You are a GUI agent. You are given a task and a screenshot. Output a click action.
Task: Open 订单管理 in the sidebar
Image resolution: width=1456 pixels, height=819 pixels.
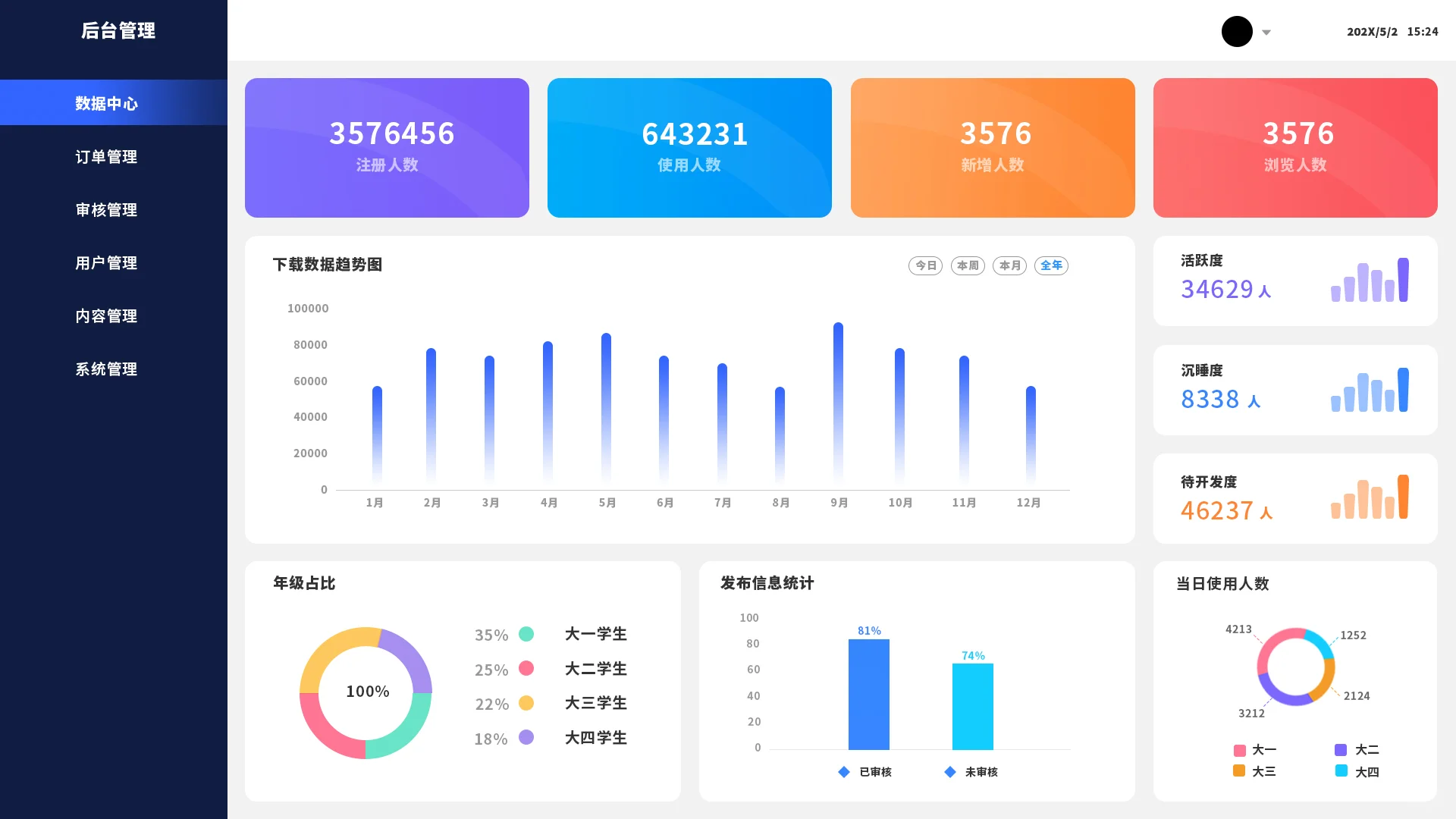click(106, 157)
